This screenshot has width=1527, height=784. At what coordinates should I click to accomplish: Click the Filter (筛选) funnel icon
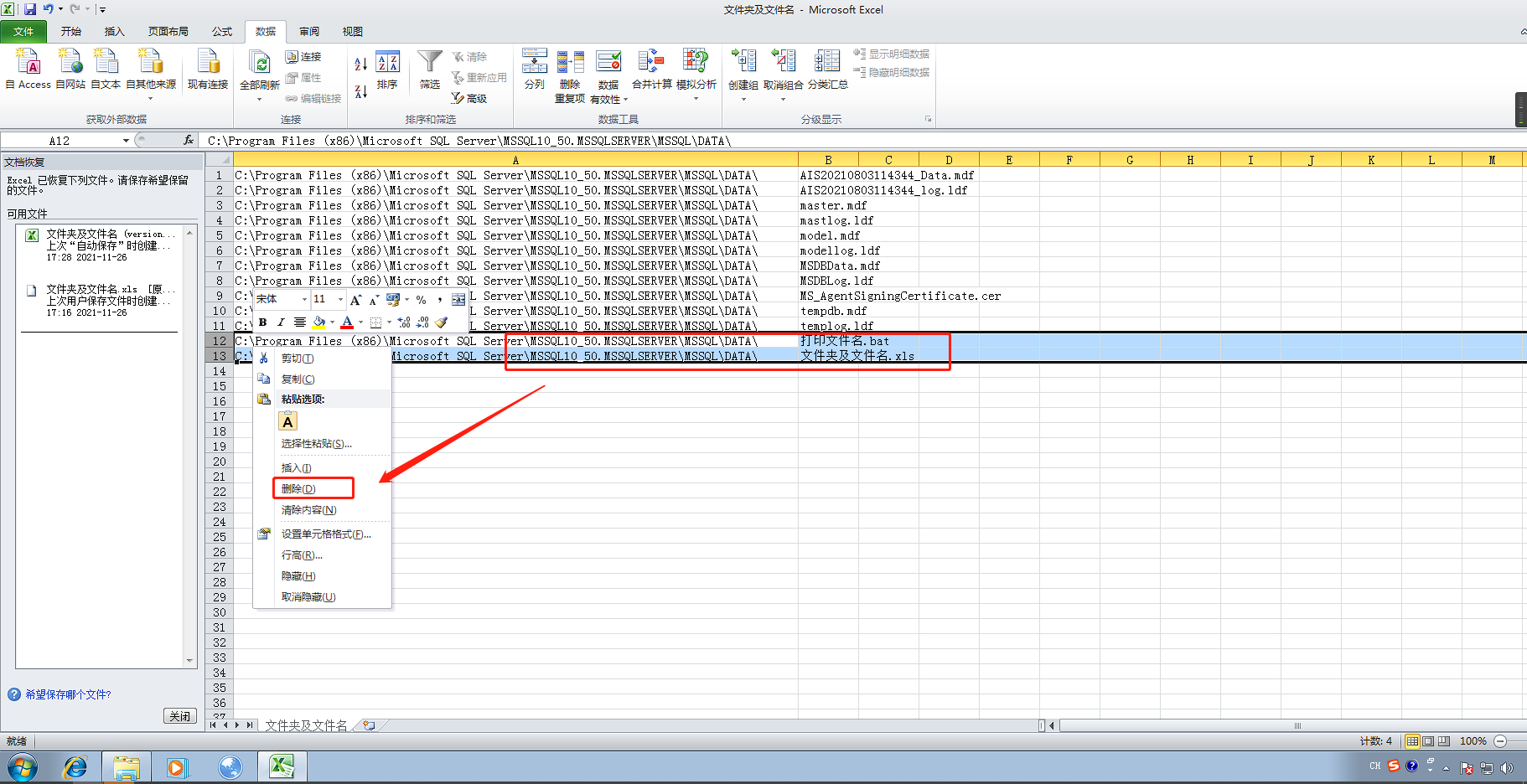pyautogui.click(x=430, y=69)
